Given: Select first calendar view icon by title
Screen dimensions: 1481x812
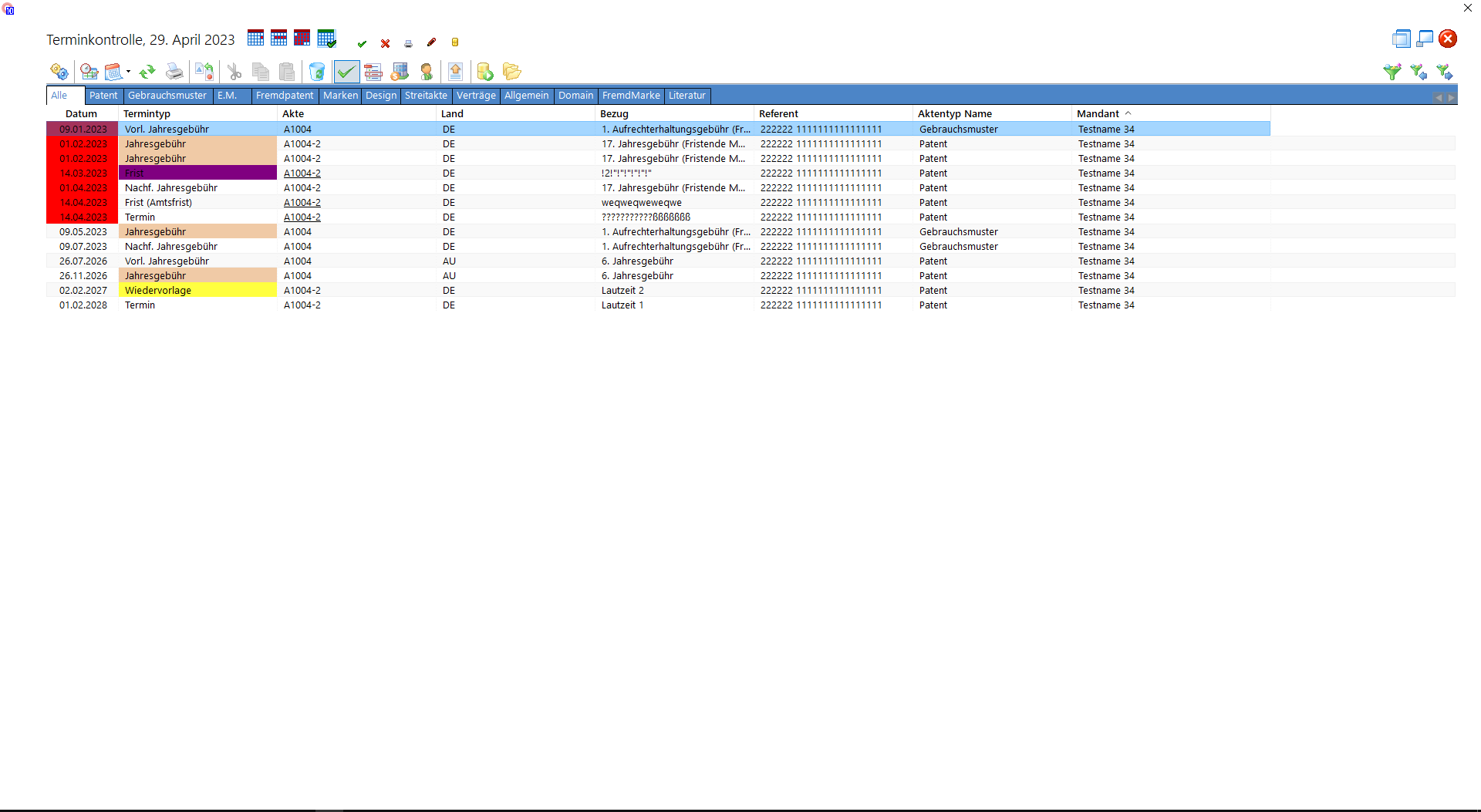Looking at the screenshot, I should 256,38.
